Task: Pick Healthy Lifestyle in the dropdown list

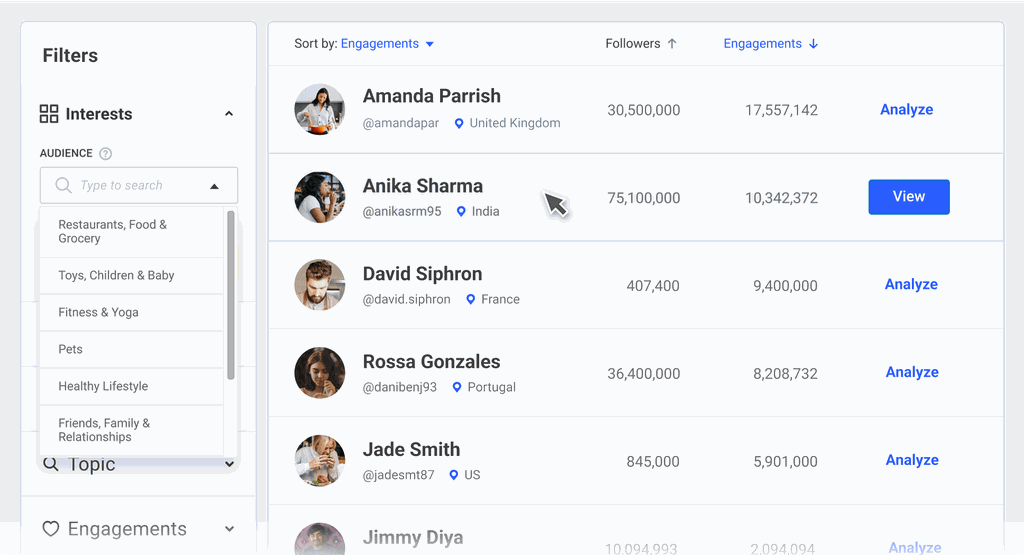Action: 103,386
